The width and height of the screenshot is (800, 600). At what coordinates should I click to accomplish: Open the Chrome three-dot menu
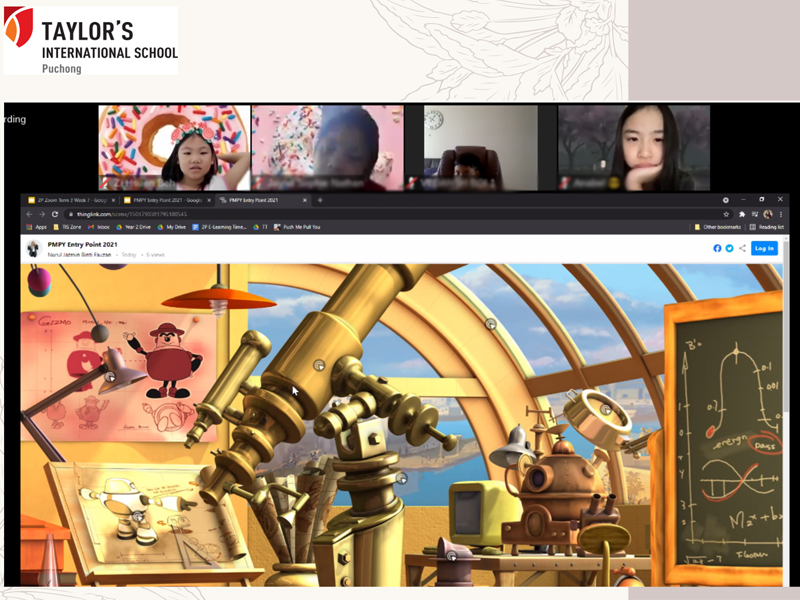click(781, 214)
